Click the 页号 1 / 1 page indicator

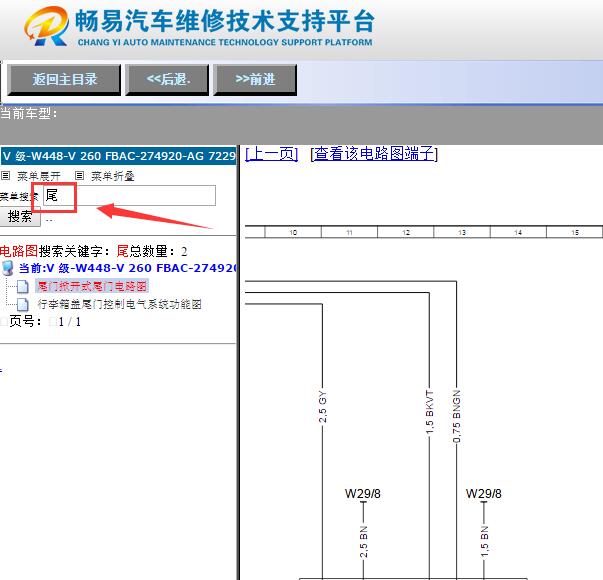point(45,322)
